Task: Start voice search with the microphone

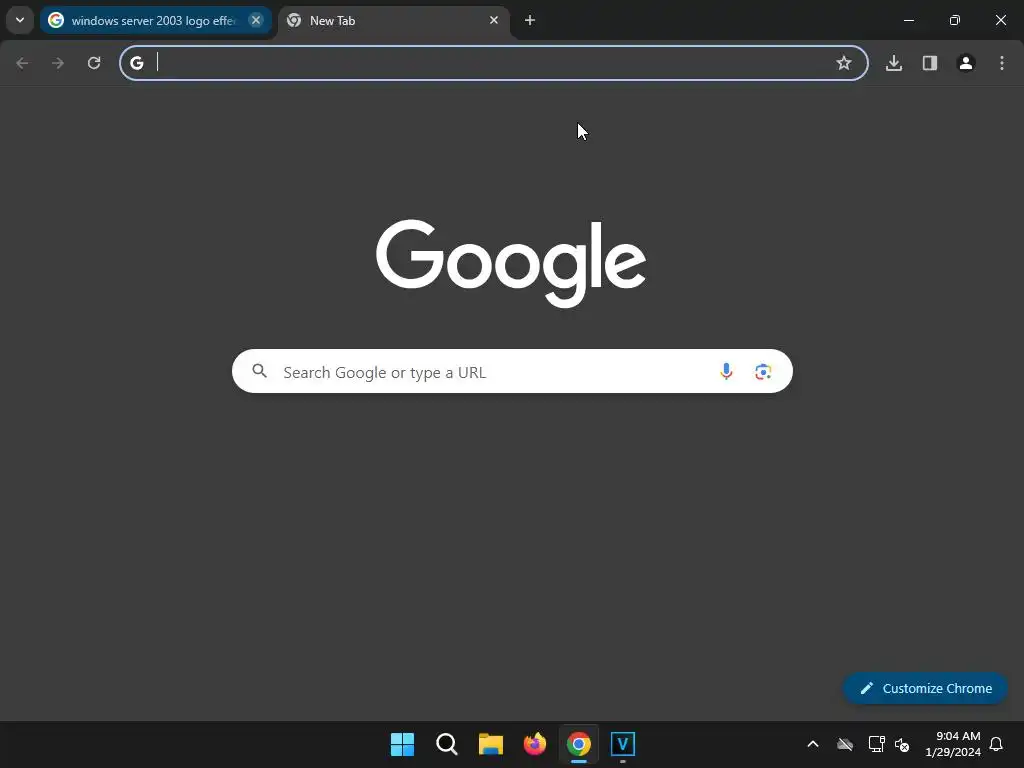Action: click(x=726, y=372)
